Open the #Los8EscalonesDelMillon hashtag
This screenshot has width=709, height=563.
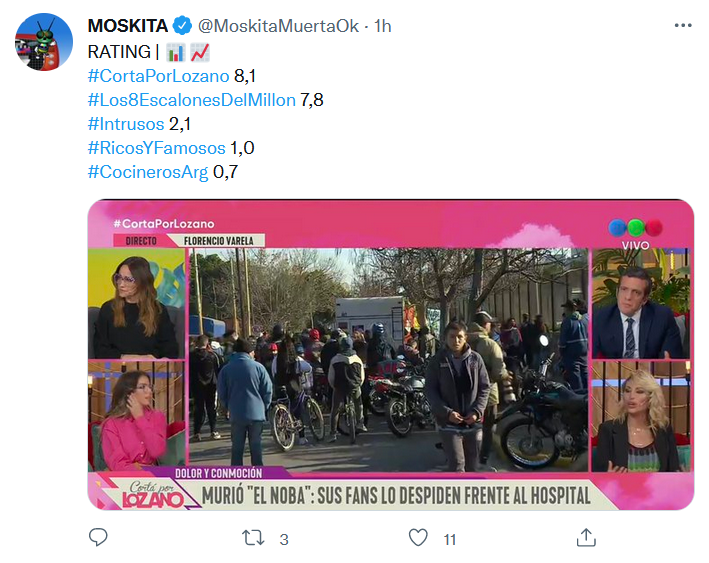tap(192, 100)
